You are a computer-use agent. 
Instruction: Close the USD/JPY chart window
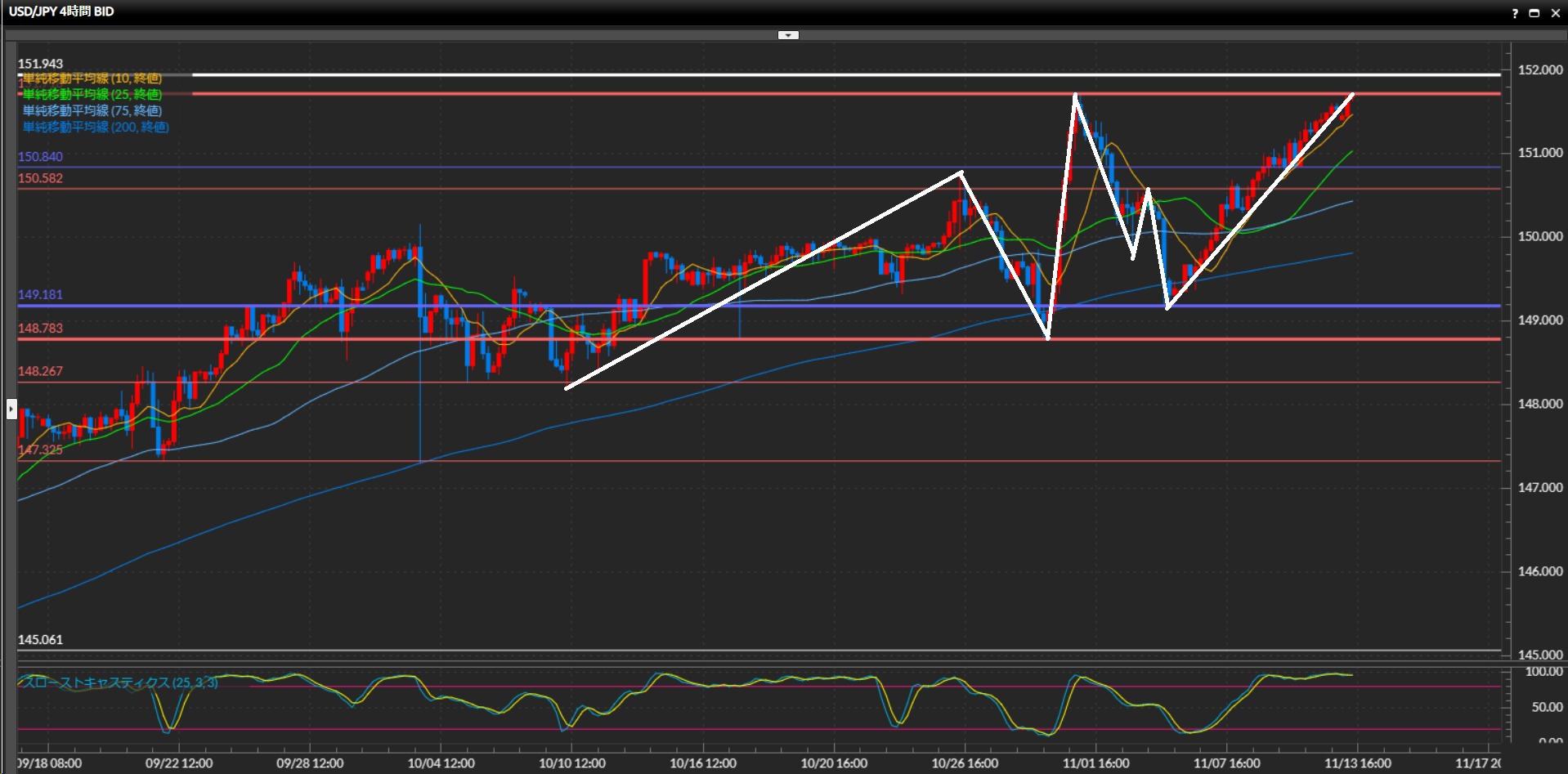point(1555,12)
